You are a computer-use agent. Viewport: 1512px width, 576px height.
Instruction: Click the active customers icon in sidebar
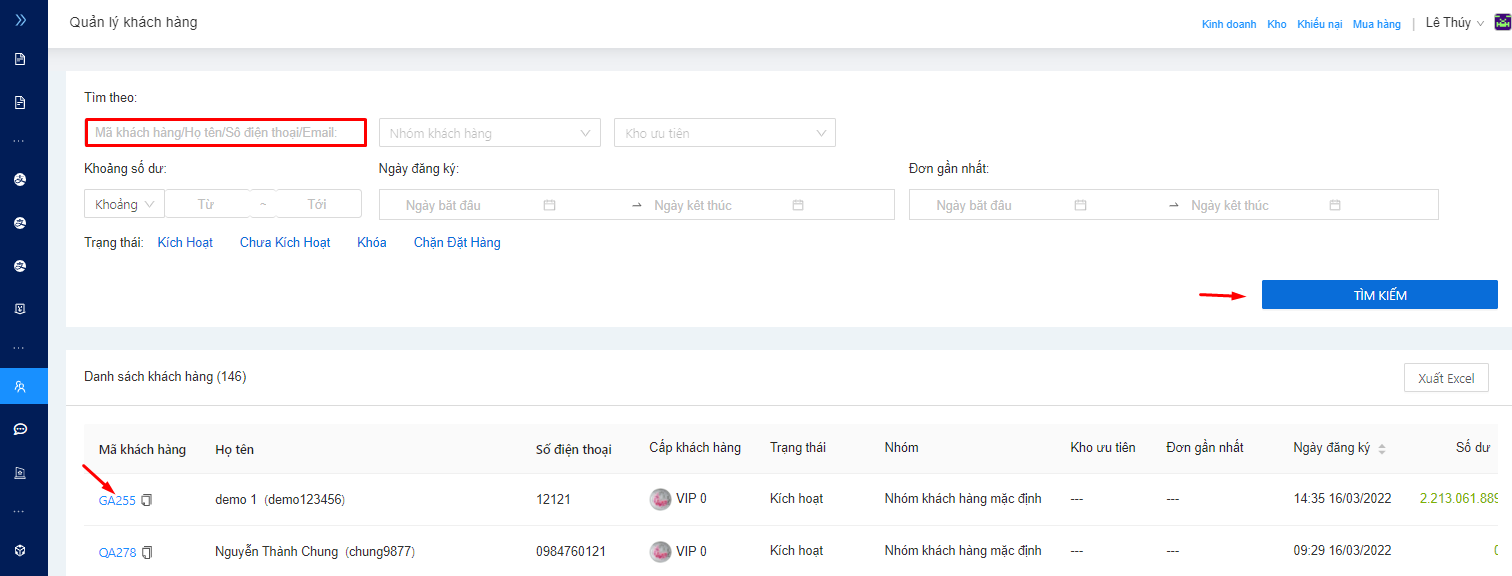(x=20, y=386)
